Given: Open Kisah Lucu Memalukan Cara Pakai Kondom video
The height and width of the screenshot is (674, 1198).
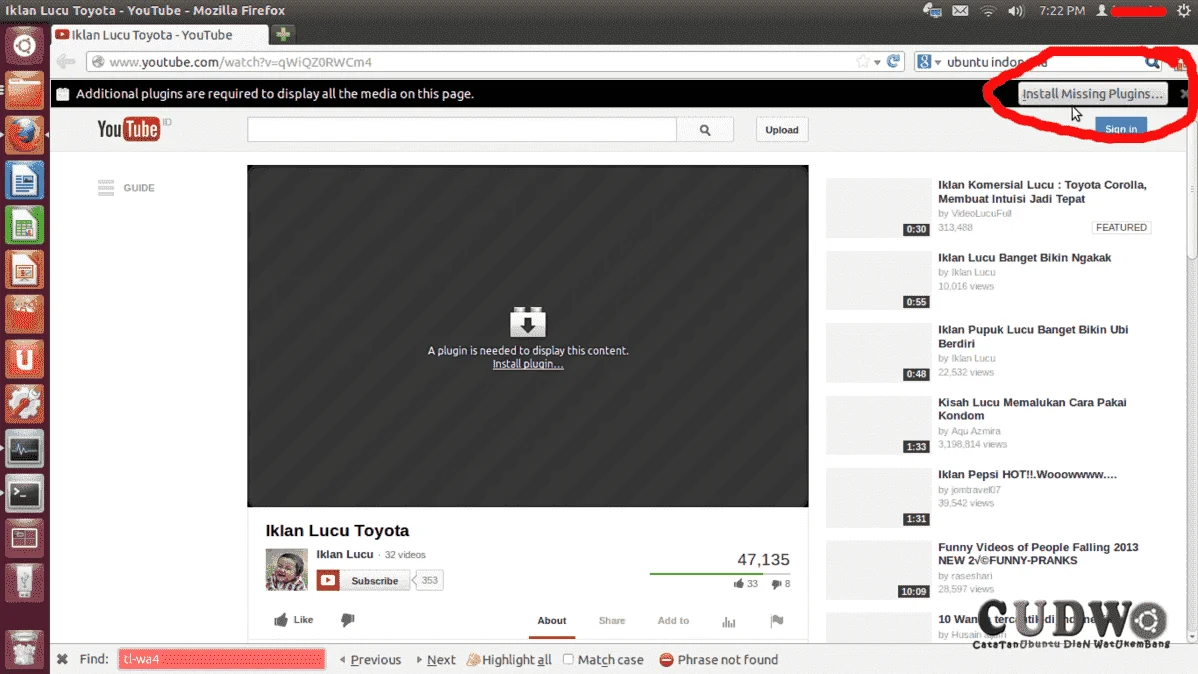Looking at the screenshot, I should (x=1032, y=409).
